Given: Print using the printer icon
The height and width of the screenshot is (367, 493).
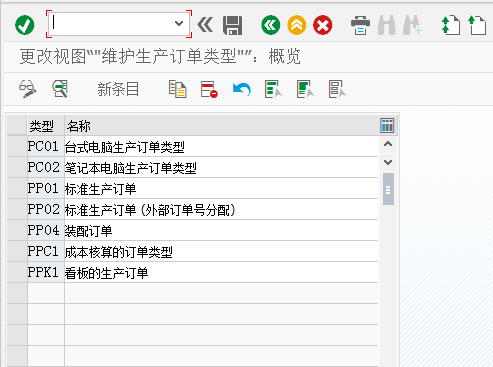Looking at the screenshot, I should [360, 25].
